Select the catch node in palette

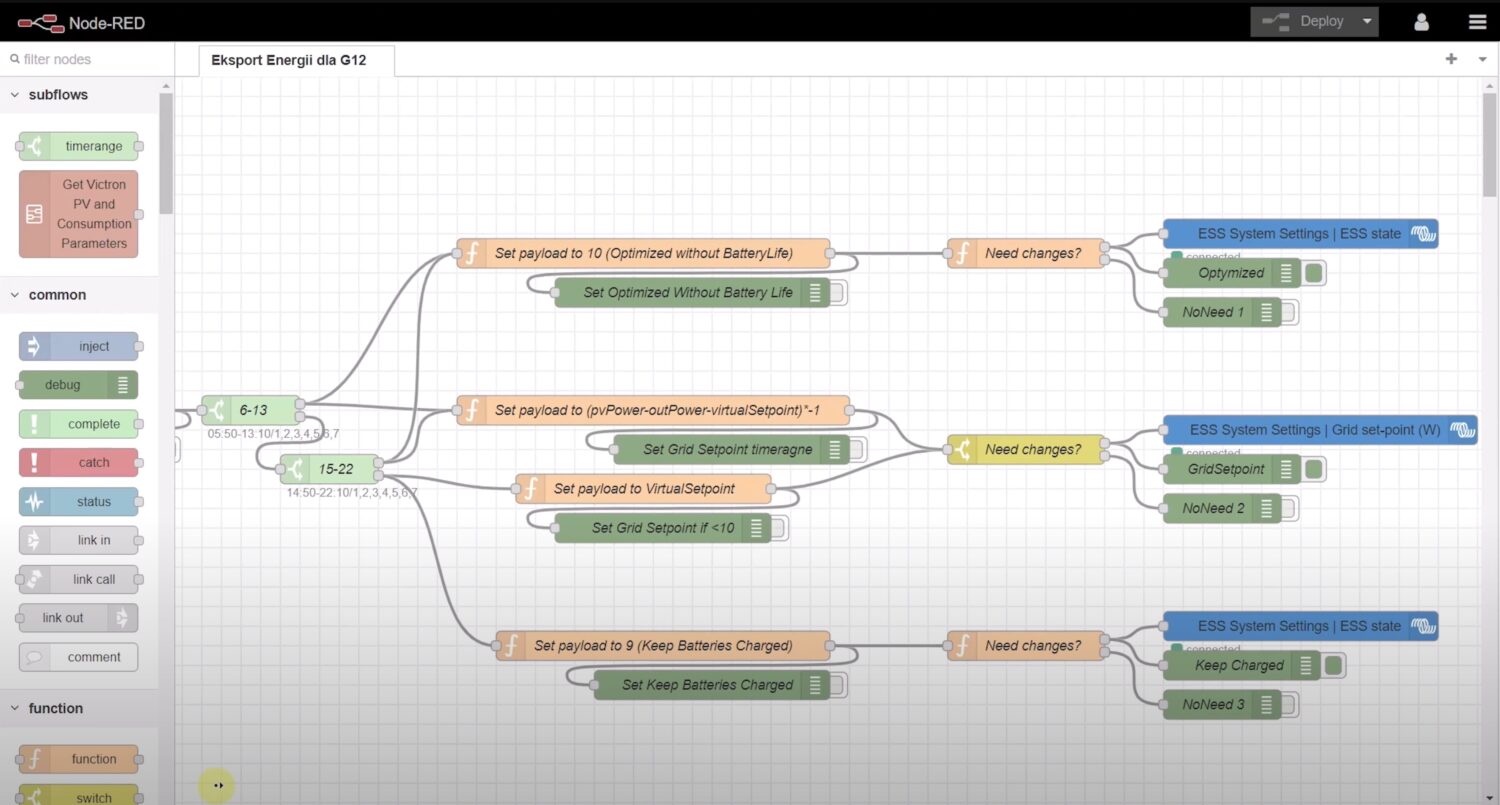[79, 462]
